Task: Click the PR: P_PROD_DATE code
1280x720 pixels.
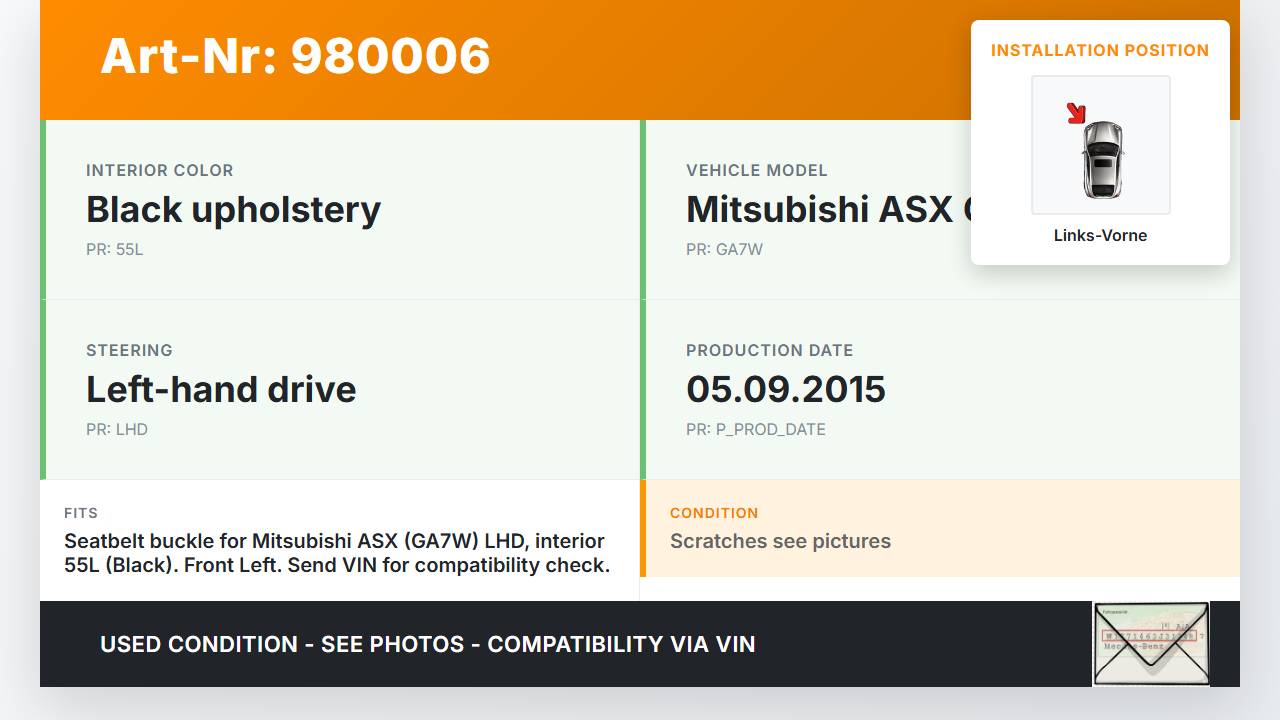Action: 755,430
